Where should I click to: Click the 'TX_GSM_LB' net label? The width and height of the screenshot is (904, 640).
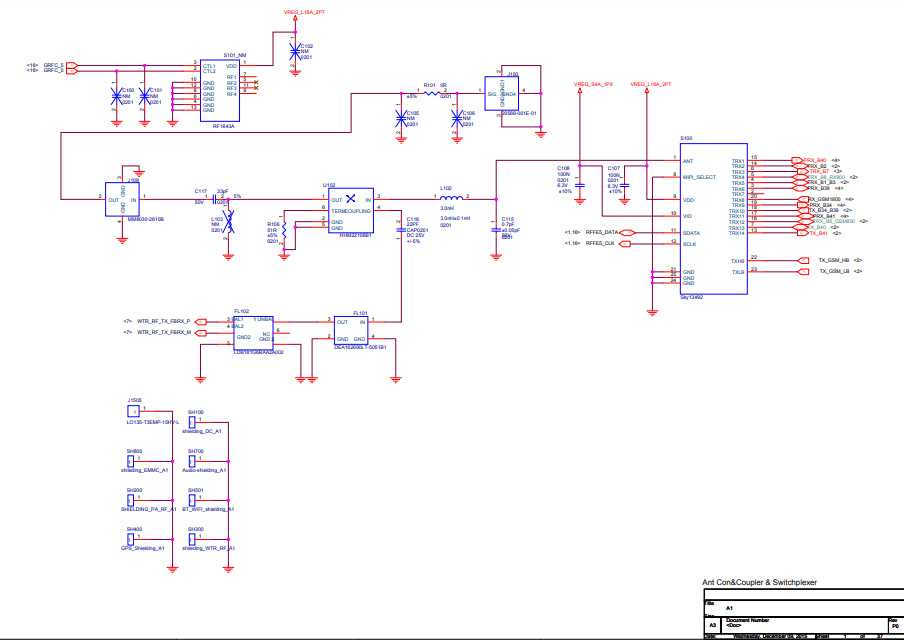pos(834,272)
